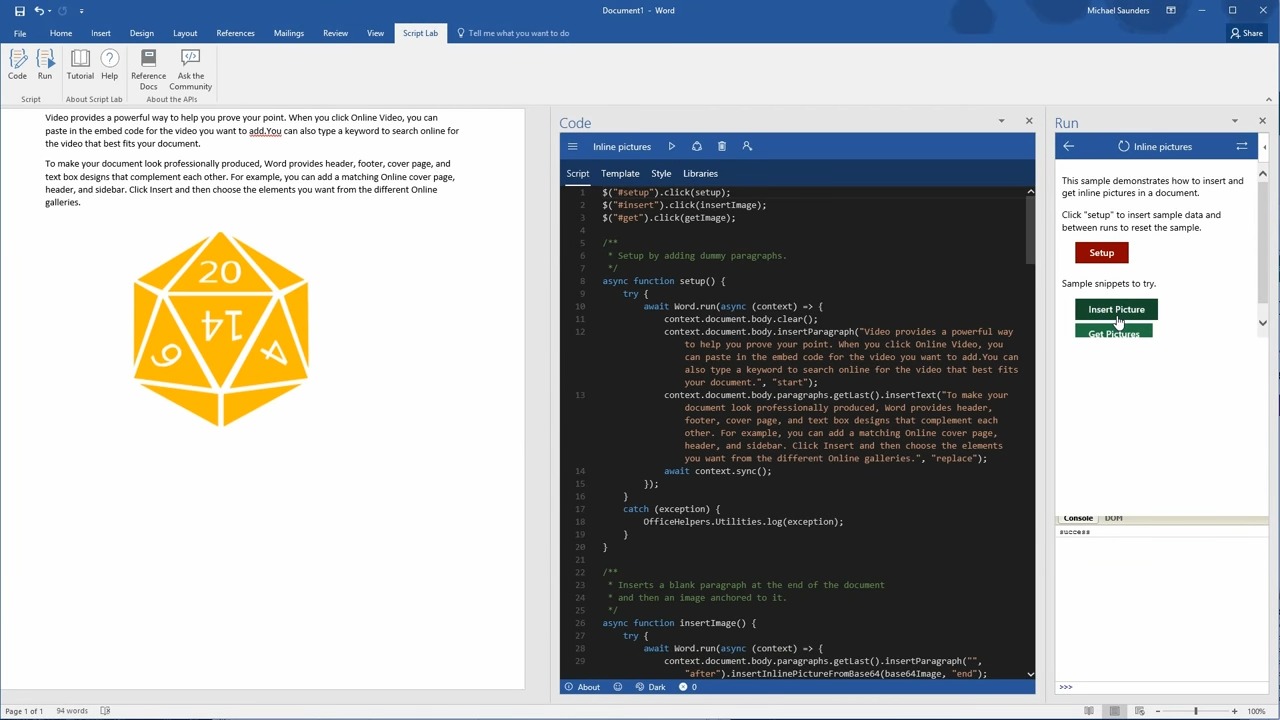Run the Inline pictures snippet

click(671, 146)
